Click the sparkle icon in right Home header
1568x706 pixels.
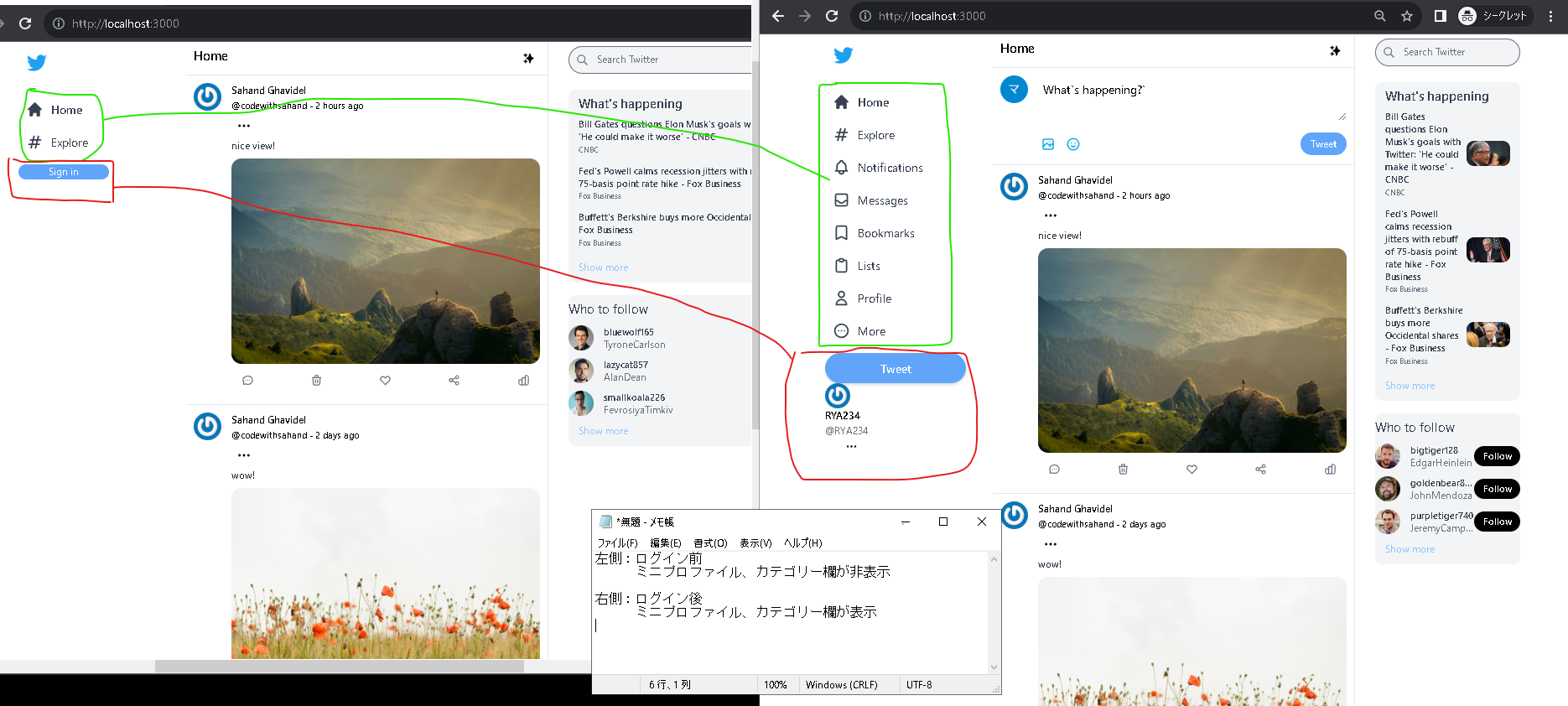(1335, 50)
